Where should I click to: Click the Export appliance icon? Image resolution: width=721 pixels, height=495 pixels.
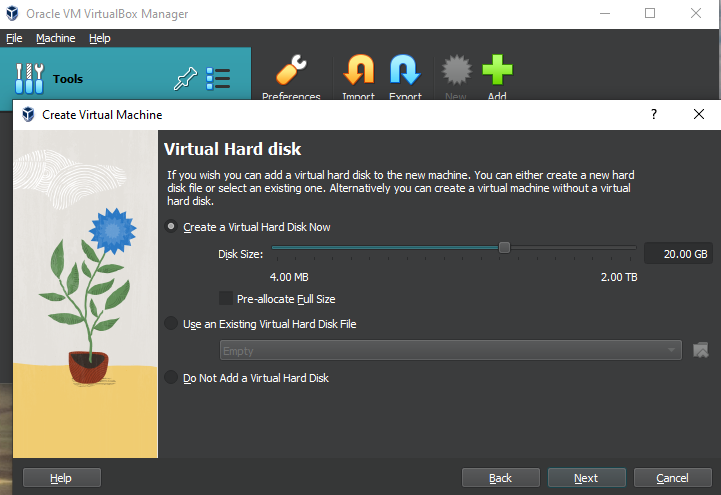pos(405,70)
